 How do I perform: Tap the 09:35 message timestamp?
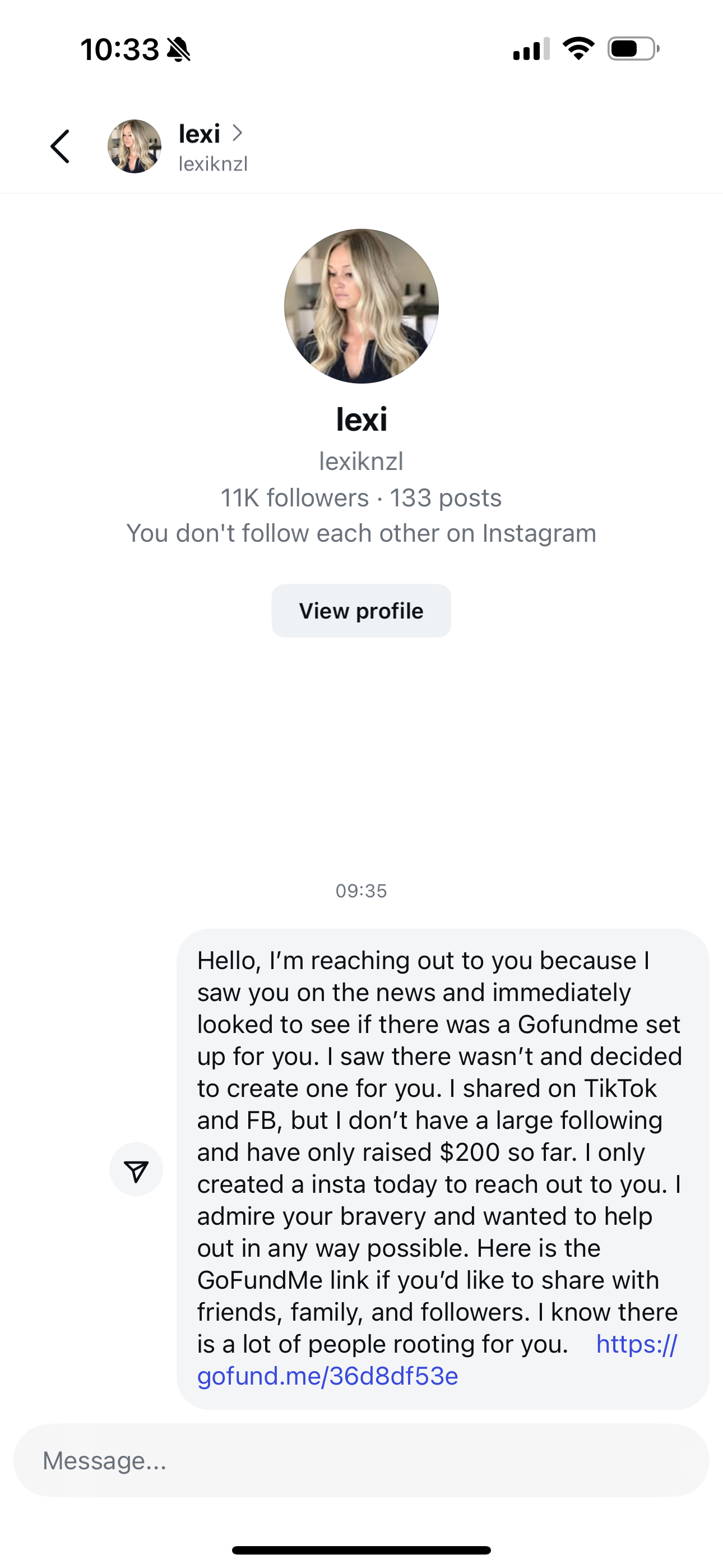click(361, 891)
